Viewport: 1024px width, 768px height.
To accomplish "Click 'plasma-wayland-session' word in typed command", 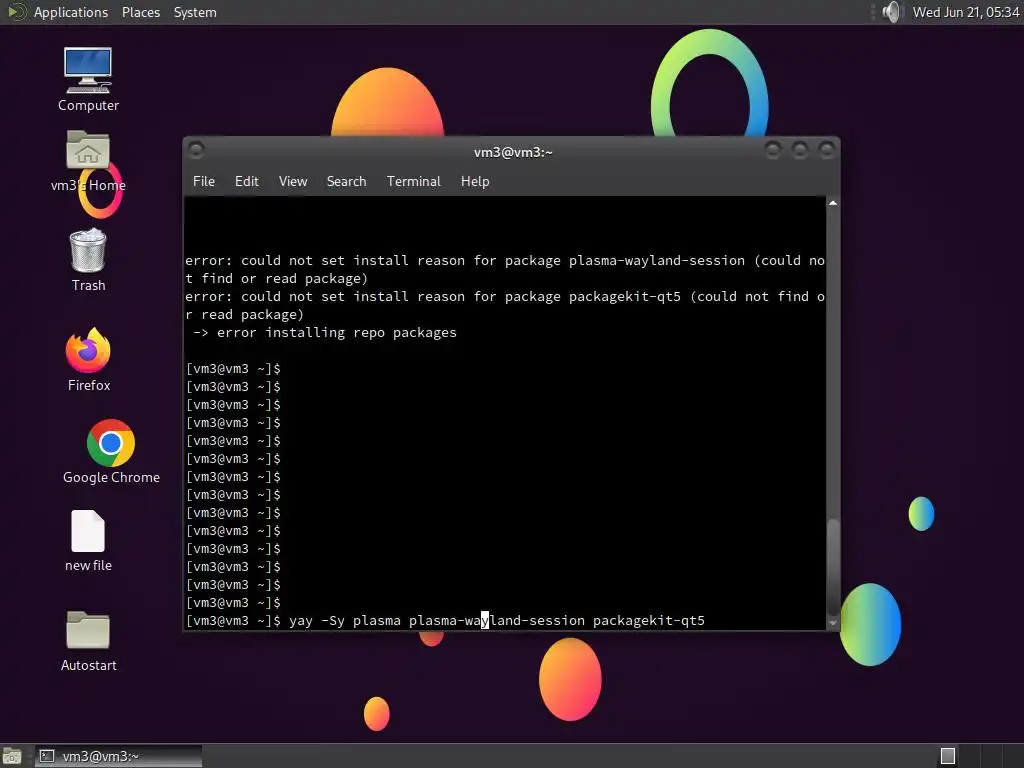I will point(496,620).
